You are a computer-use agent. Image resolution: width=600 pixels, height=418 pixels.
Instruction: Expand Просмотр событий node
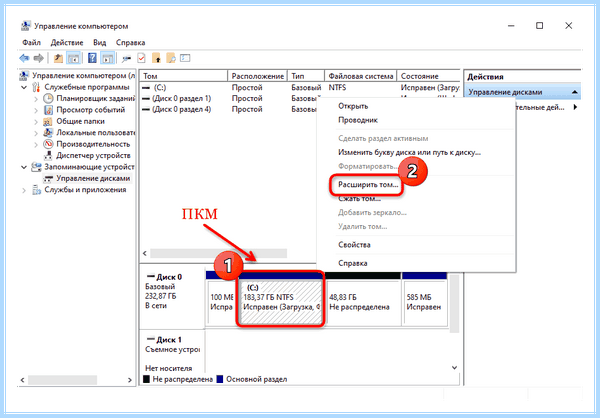(x=36, y=110)
